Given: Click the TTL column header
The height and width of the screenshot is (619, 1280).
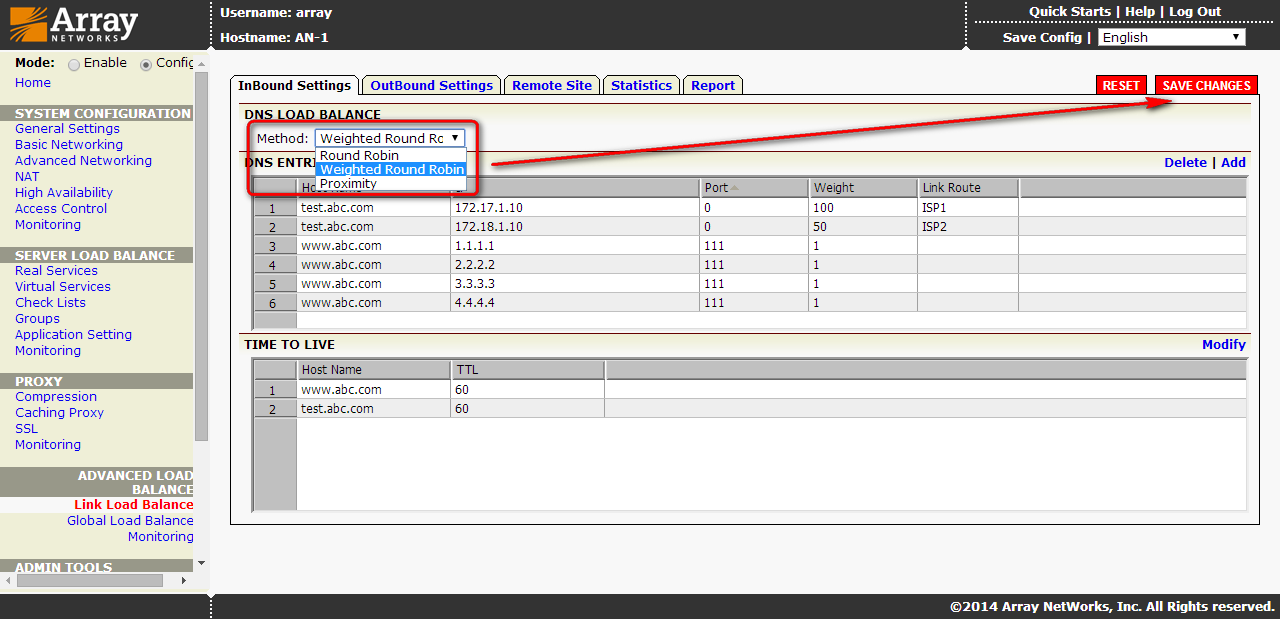Looking at the screenshot, I should coord(528,370).
